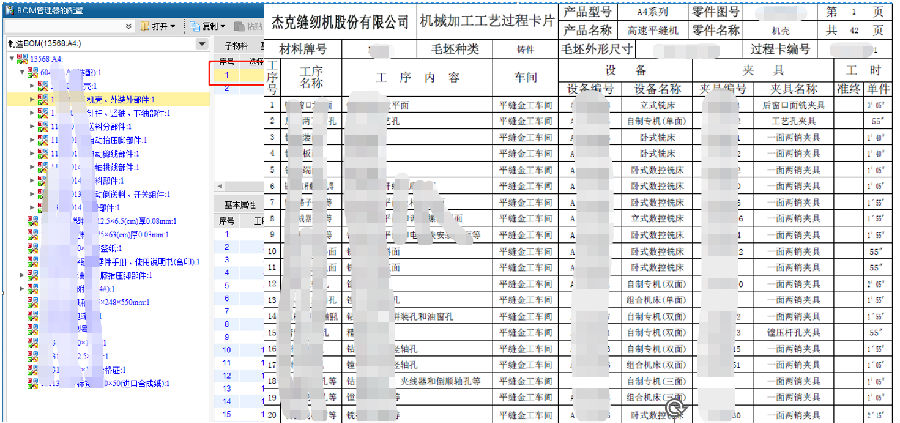
Task: Select the 厚0.08mm material tree item
Action: [x=108, y=221]
